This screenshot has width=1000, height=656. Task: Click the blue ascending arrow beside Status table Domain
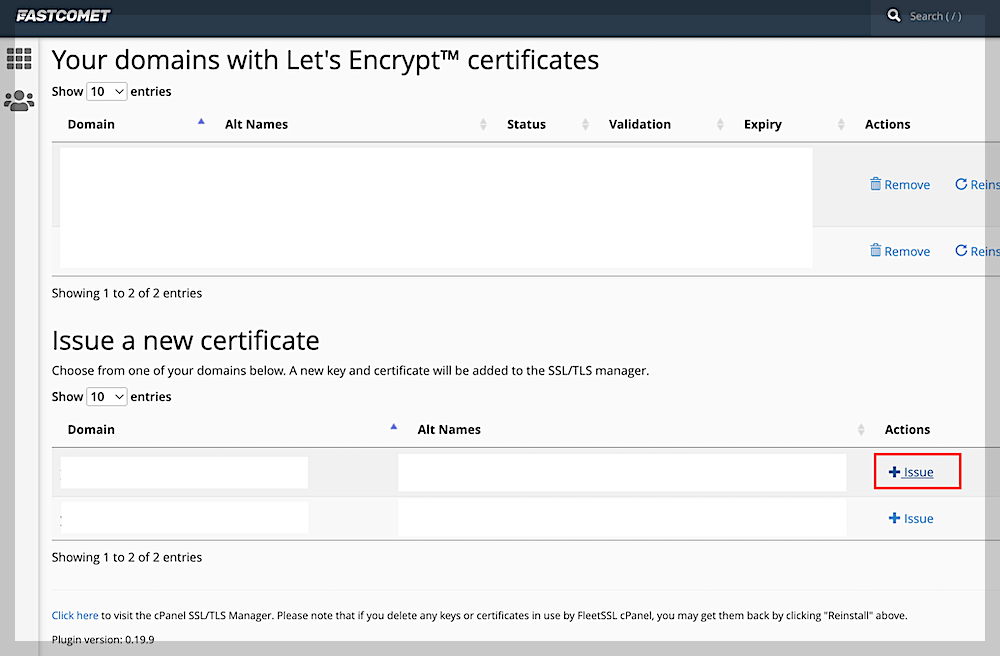pos(201,121)
